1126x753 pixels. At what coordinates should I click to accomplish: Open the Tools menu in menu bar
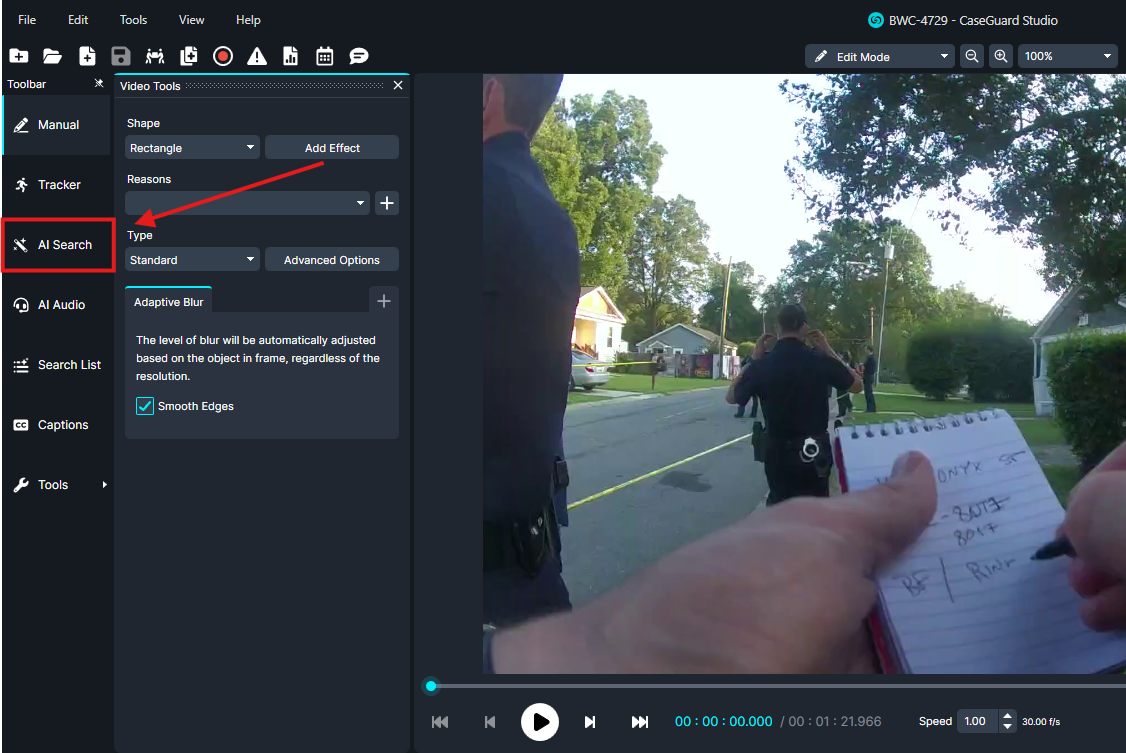[x=133, y=20]
